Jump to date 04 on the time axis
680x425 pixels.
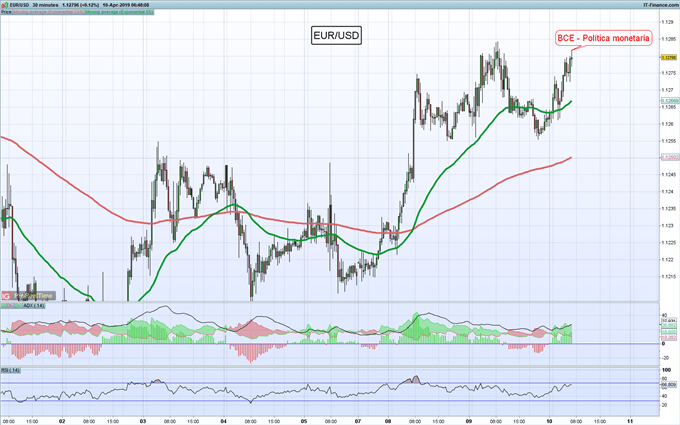pyautogui.click(x=224, y=421)
